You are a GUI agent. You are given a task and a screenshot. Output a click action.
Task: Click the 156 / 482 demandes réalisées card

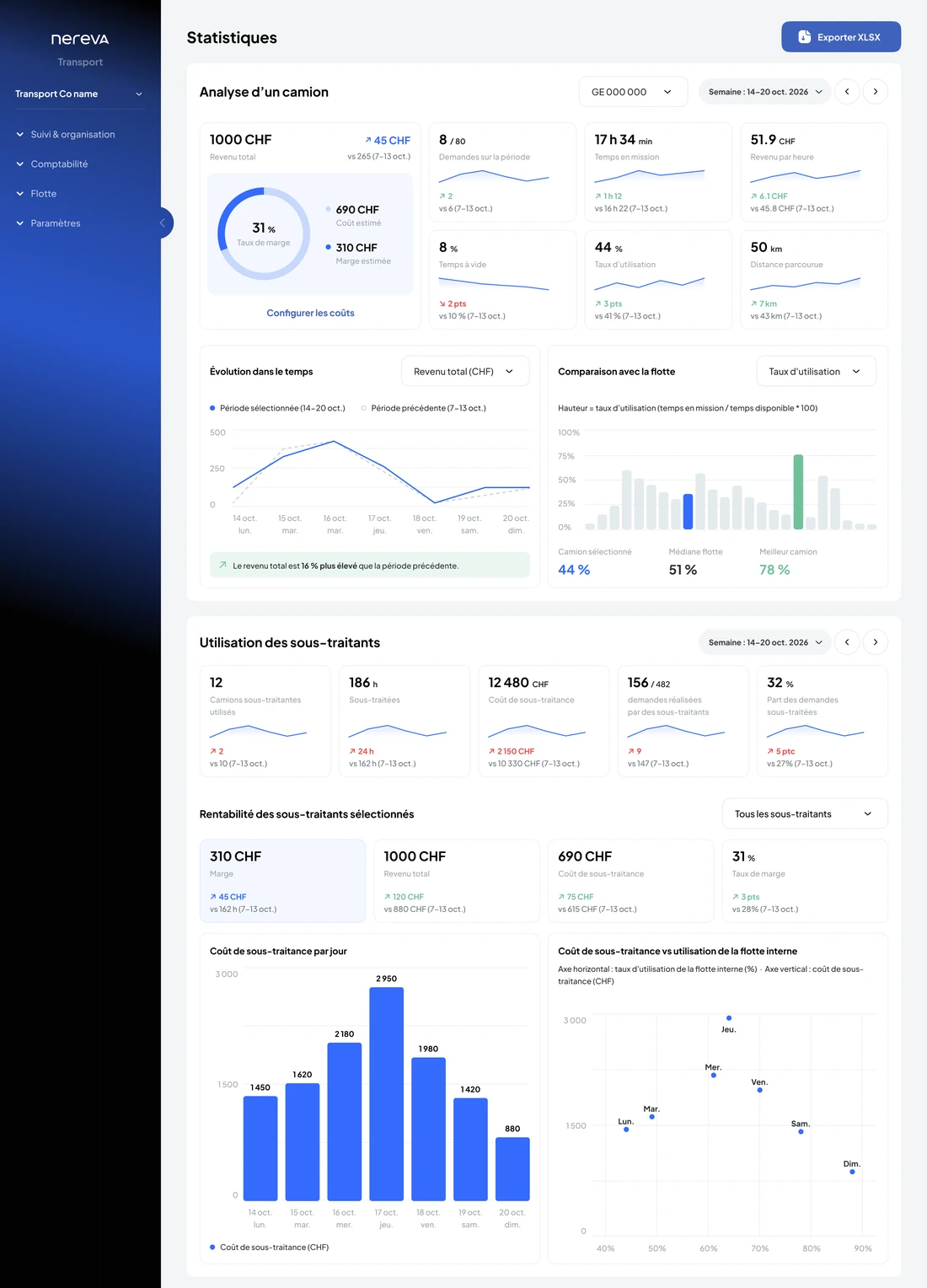(683, 721)
